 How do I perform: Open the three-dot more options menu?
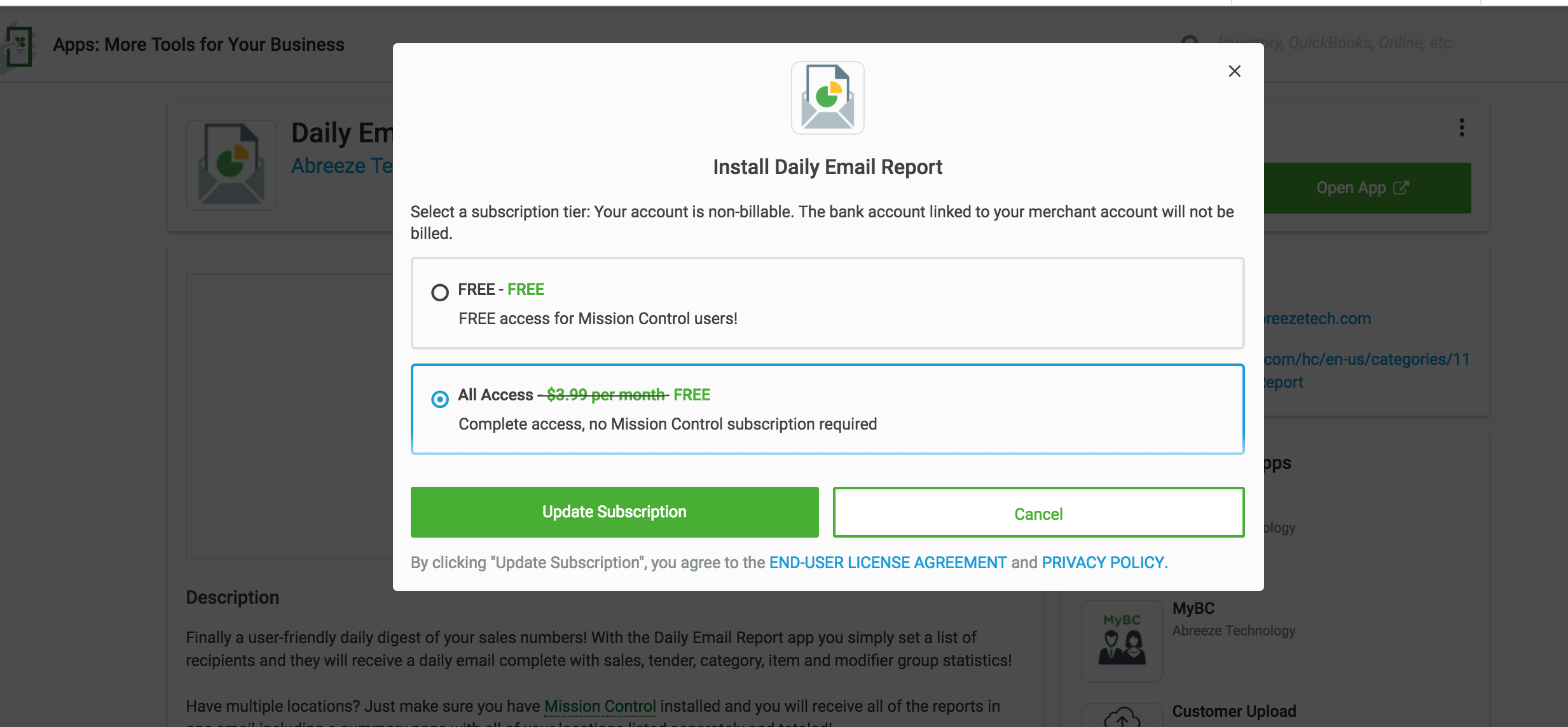click(x=1462, y=127)
